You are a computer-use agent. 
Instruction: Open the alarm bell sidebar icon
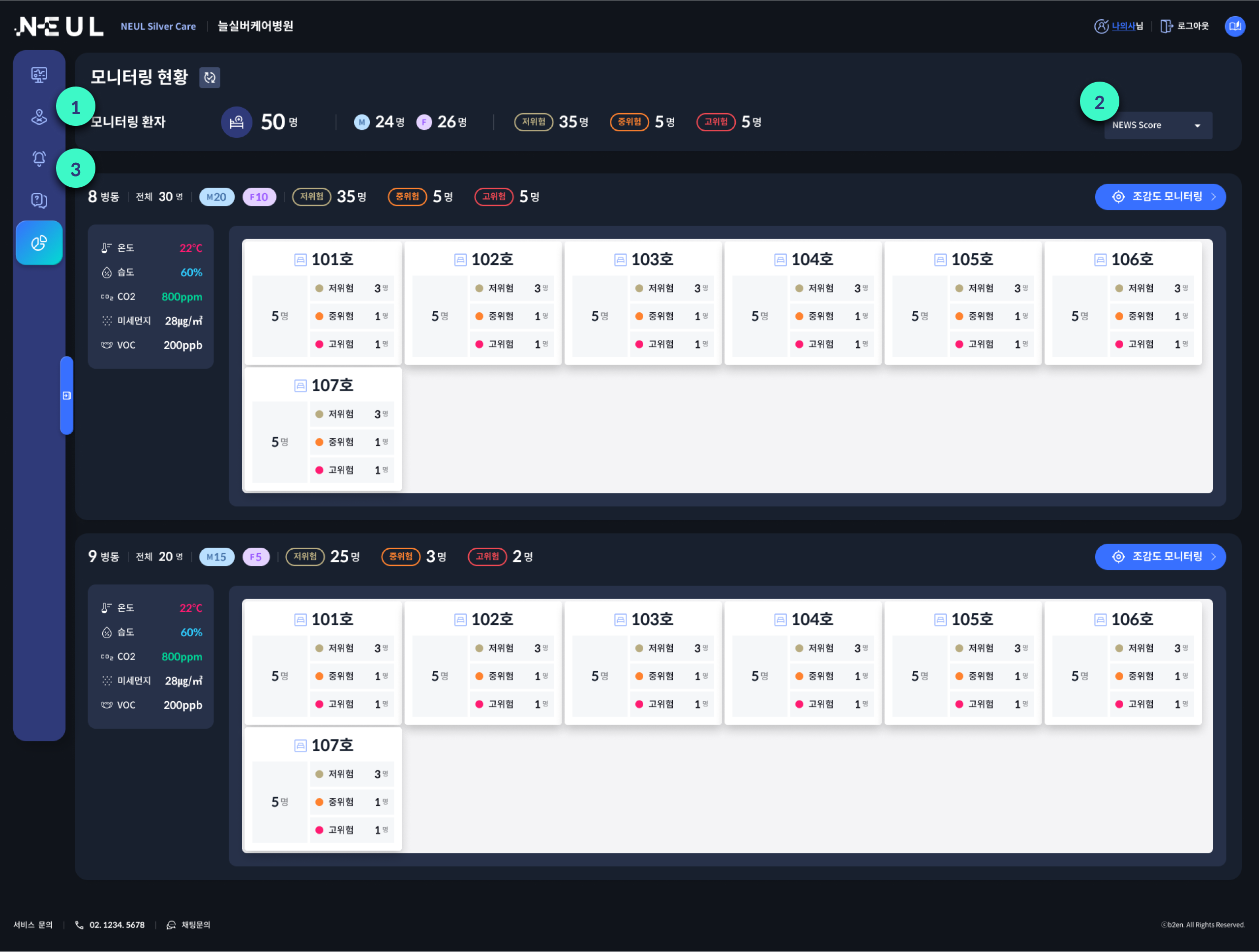[x=39, y=158]
